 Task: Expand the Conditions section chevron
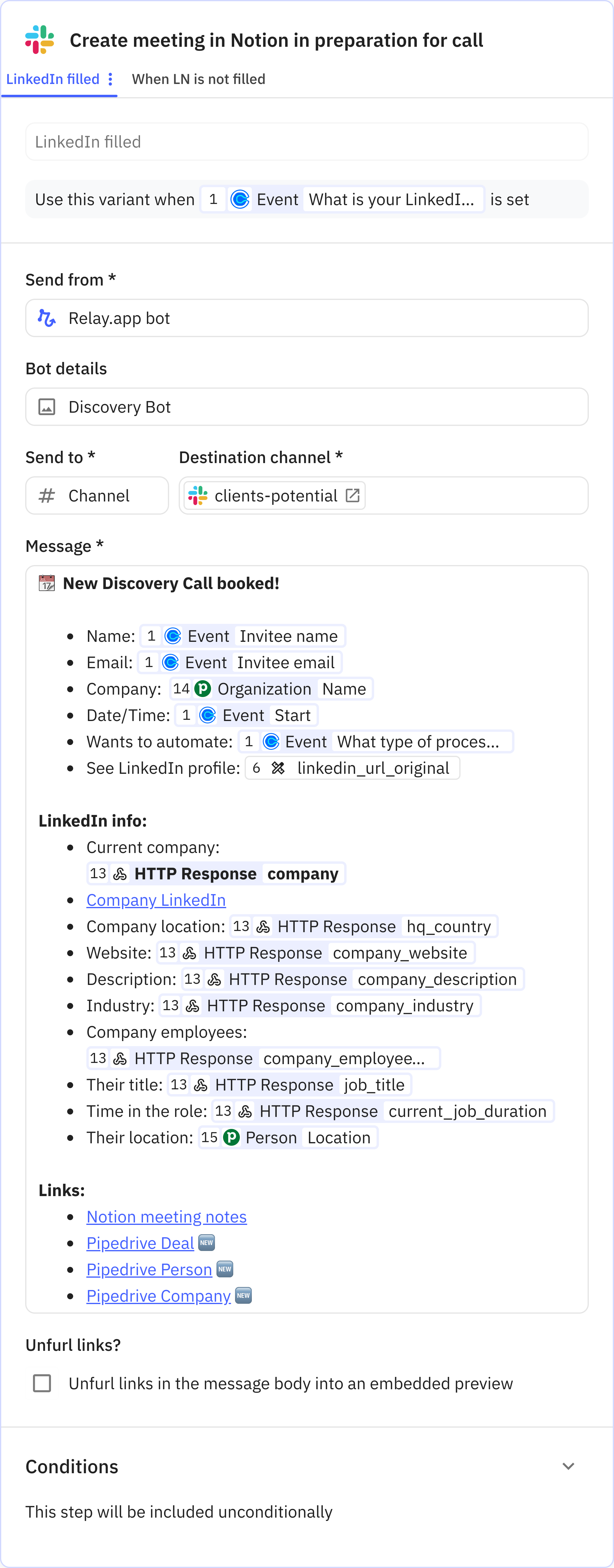coord(568,1466)
